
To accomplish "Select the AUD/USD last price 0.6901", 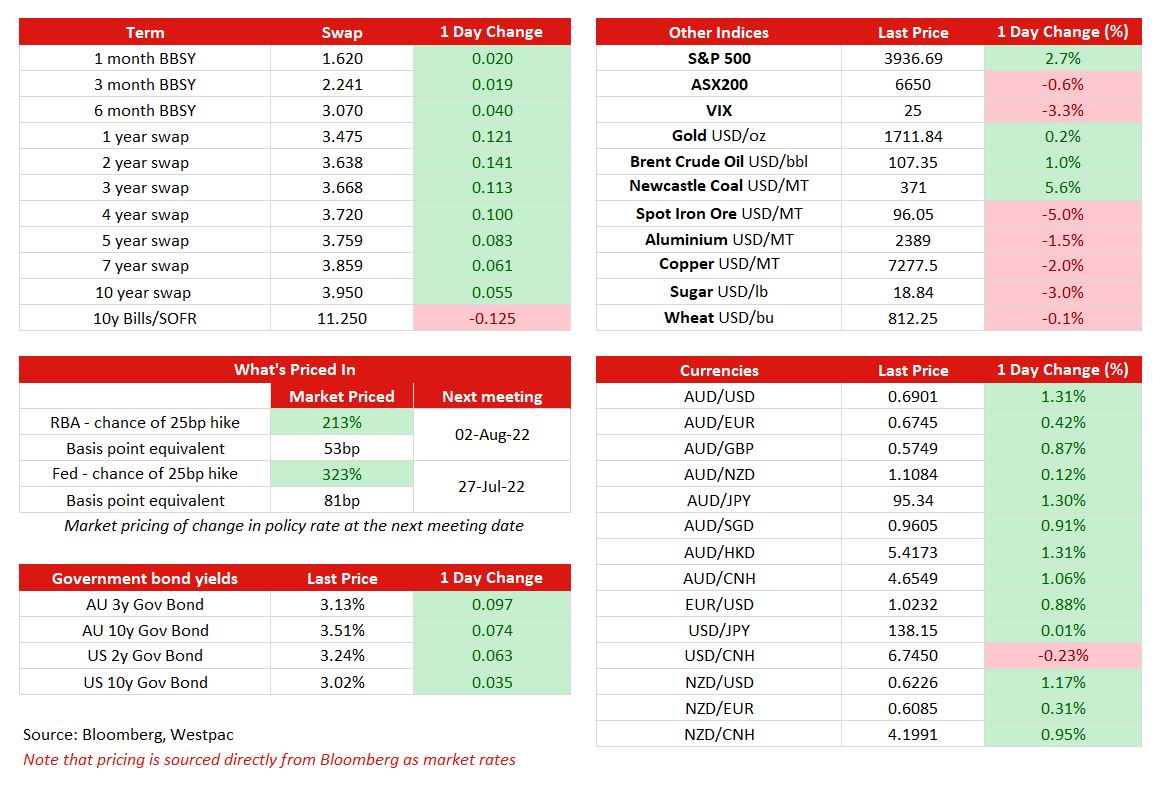I will 912,396.
